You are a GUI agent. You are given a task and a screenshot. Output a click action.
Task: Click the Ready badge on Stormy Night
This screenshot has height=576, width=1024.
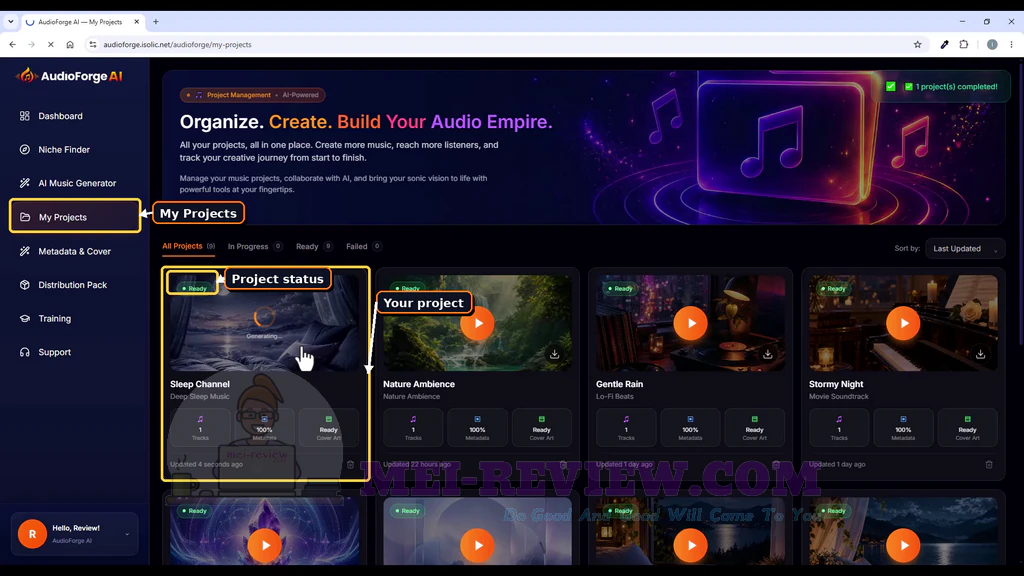[x=833, y=288]
